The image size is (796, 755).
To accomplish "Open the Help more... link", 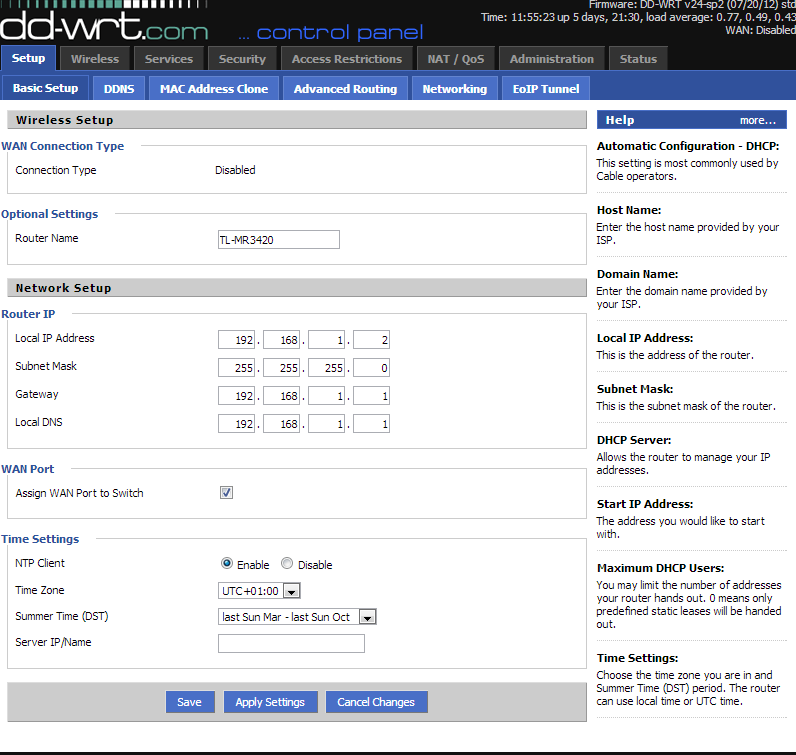I will (x=757, y=120).
